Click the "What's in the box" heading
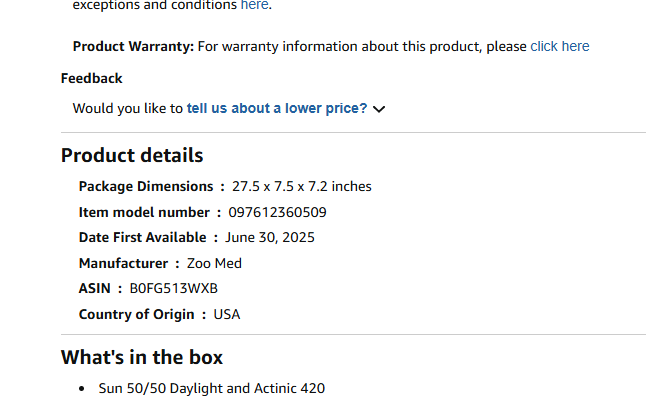The width and height of the screenshot is (646, 419). [142, 357]
